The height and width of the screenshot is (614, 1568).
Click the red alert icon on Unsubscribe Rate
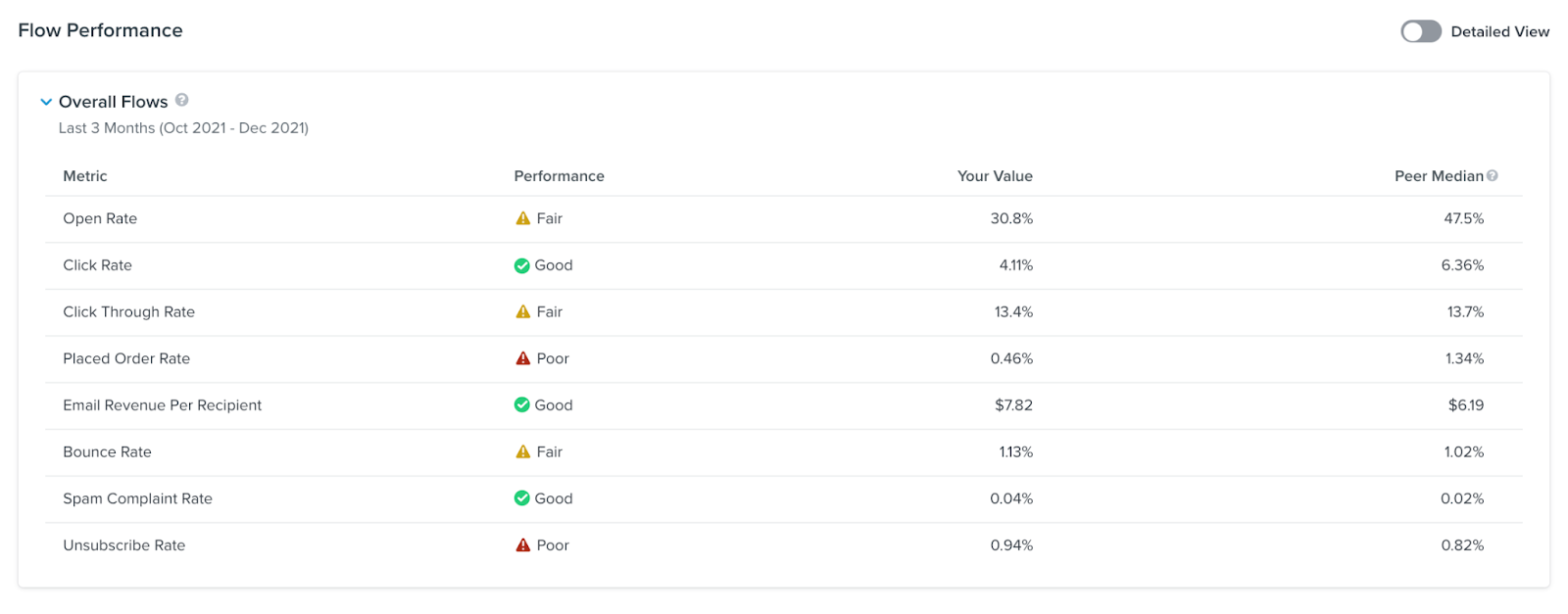522,545
